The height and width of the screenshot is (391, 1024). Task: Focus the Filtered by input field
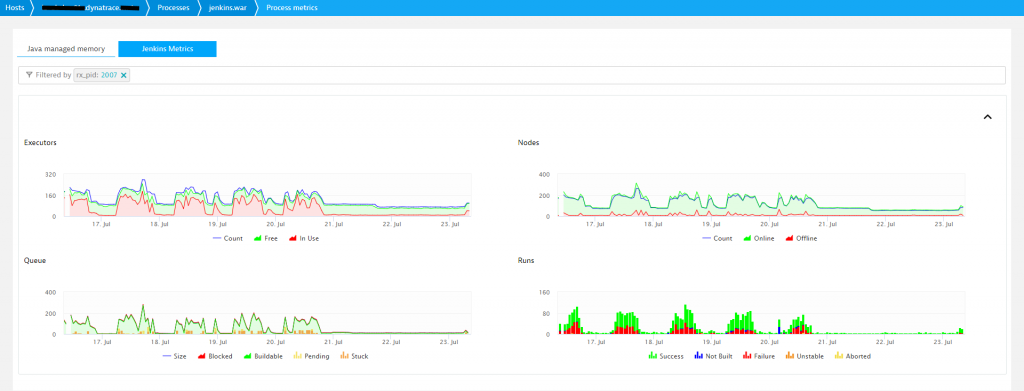(511, 75)
